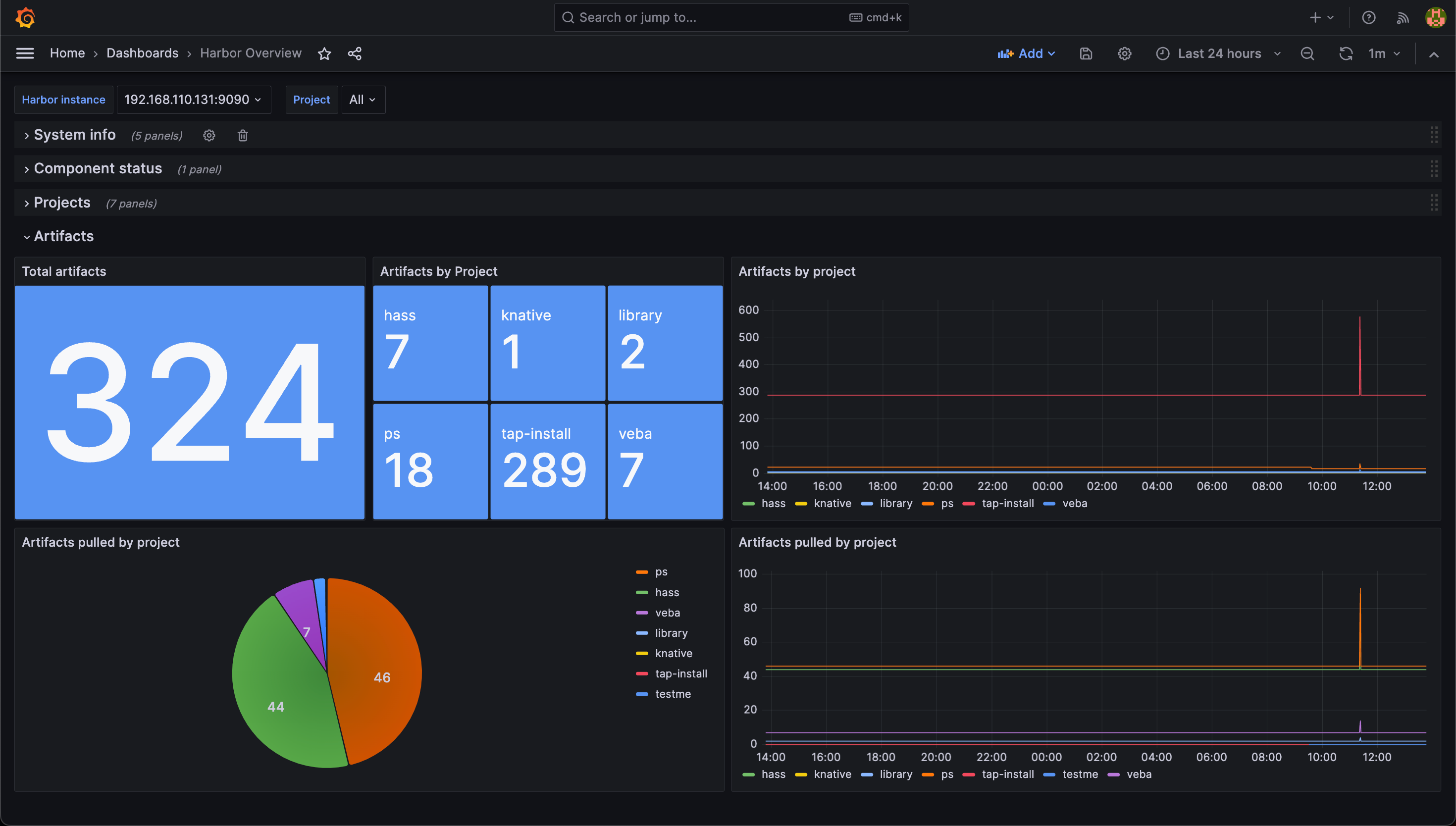Delete the System info row
Image resolution: width=1456 pixels, height=826 pixels.
click(x=243, y=136)
